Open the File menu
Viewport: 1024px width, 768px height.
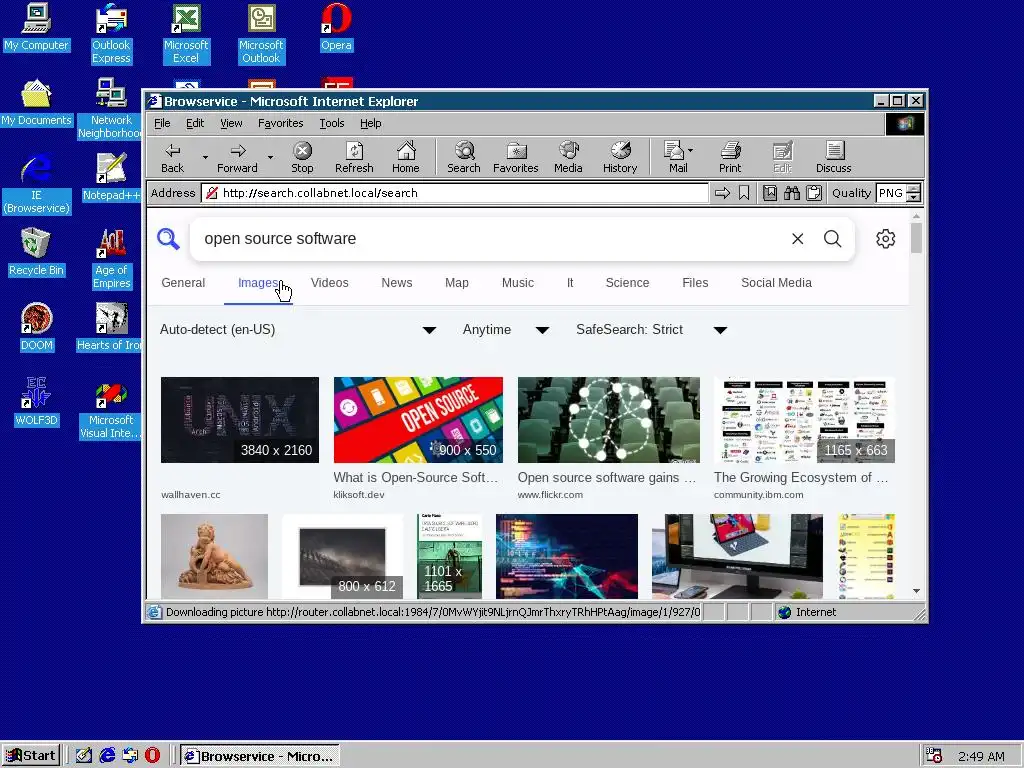click(x=162, y=123)
